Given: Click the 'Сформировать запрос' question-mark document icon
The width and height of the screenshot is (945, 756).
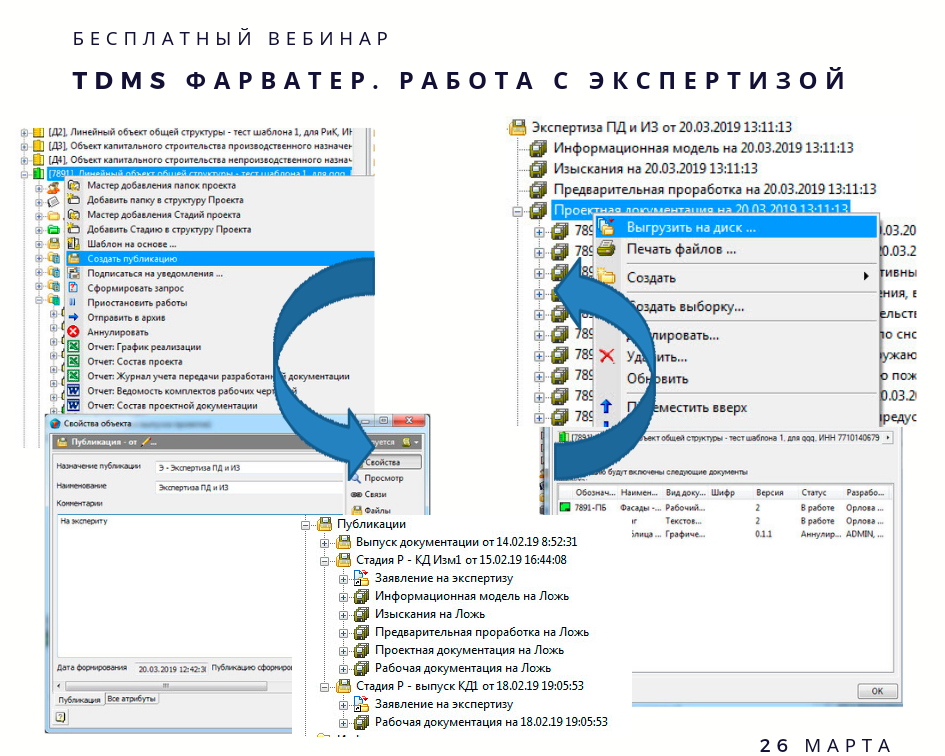Looking at the screenshot, I should pos(74,288).
